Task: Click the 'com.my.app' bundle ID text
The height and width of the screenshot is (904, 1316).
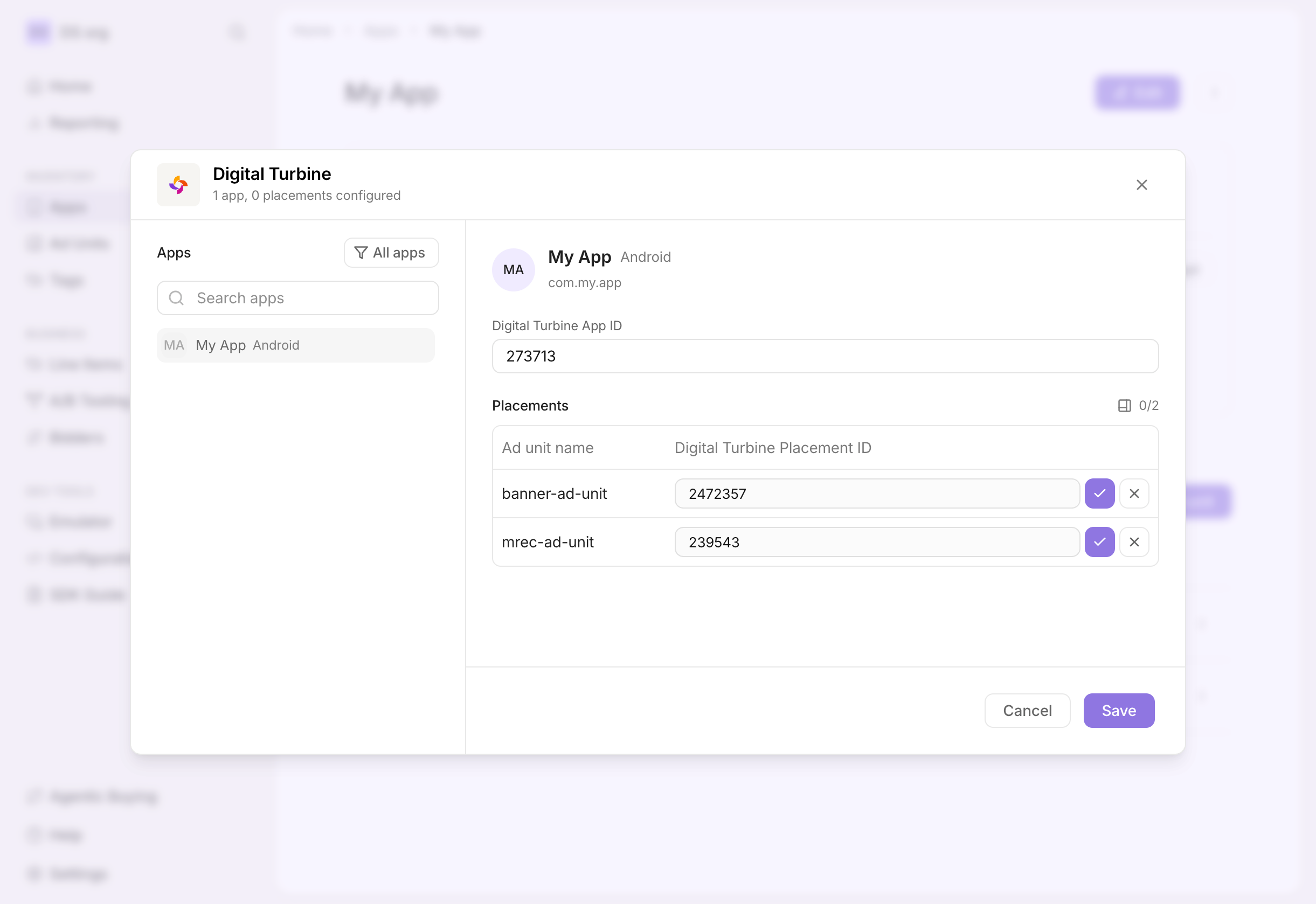Action: tap(585, 283)
